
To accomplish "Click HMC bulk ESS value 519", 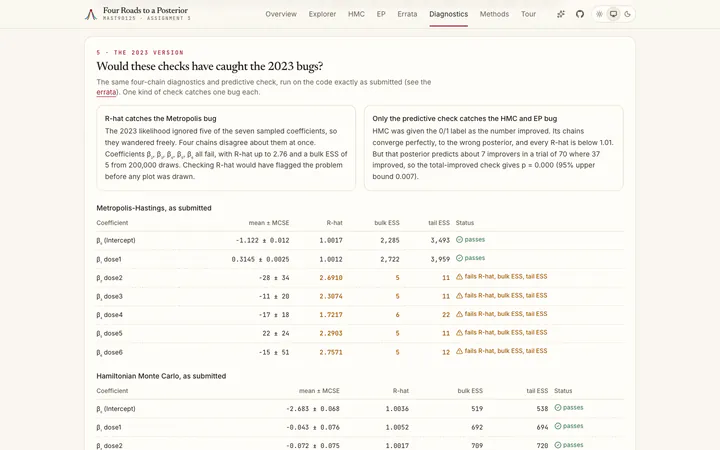I will pos(477,409).
